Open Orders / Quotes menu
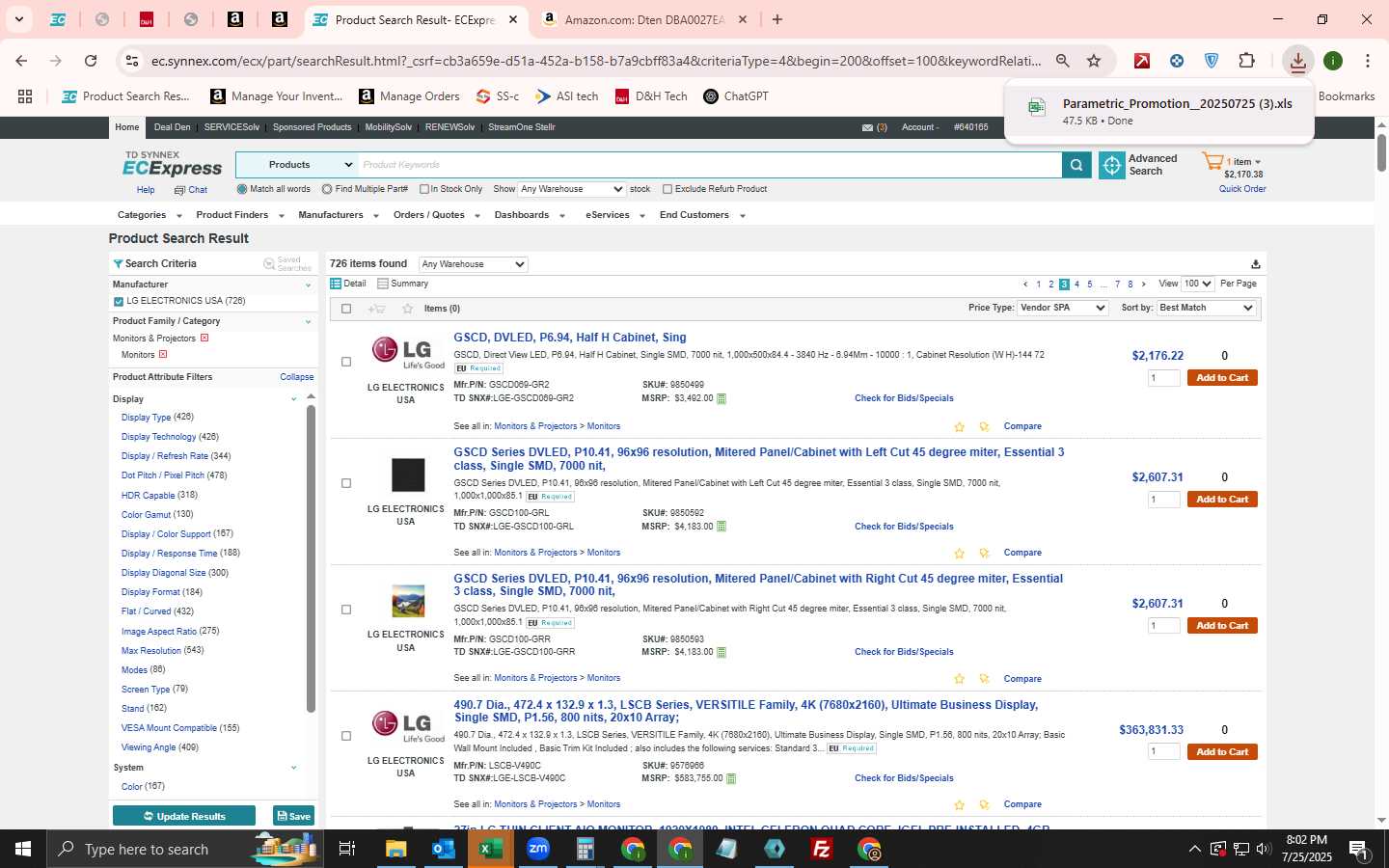The image size is (1389, 868). tap(436, 215)
